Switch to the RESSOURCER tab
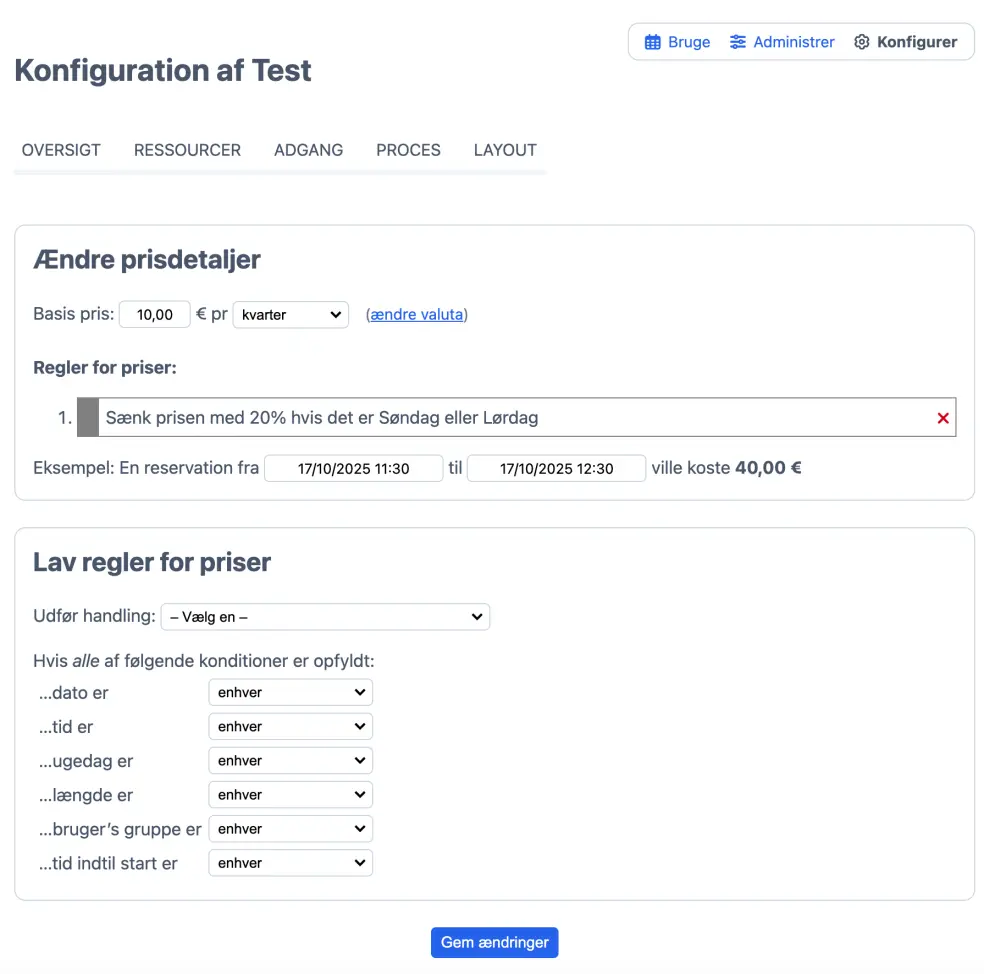 tap(187, 150)
